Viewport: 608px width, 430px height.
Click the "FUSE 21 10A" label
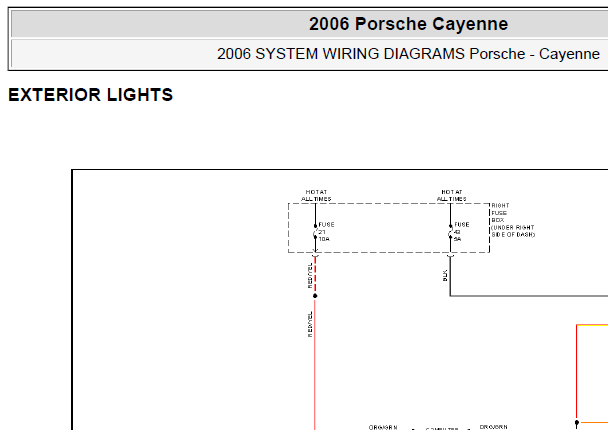[326, 232]
